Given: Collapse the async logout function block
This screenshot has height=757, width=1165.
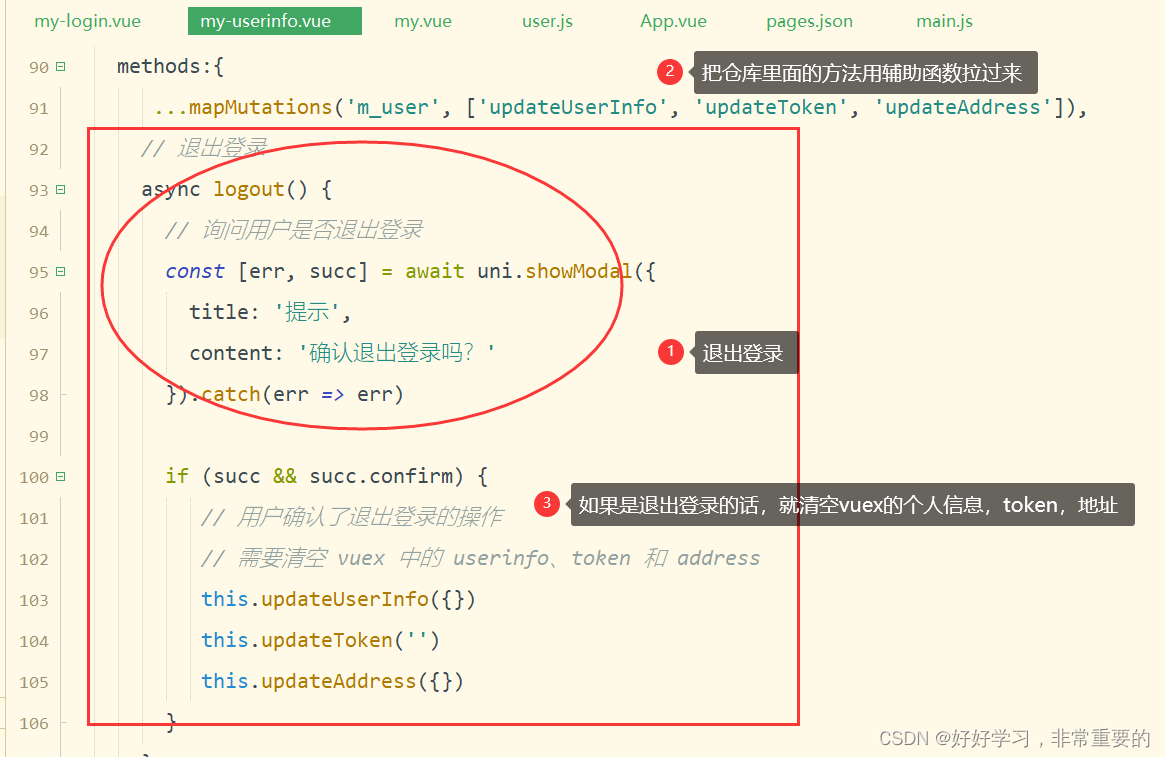Looking at the screenshot, I should coord(61,189).
